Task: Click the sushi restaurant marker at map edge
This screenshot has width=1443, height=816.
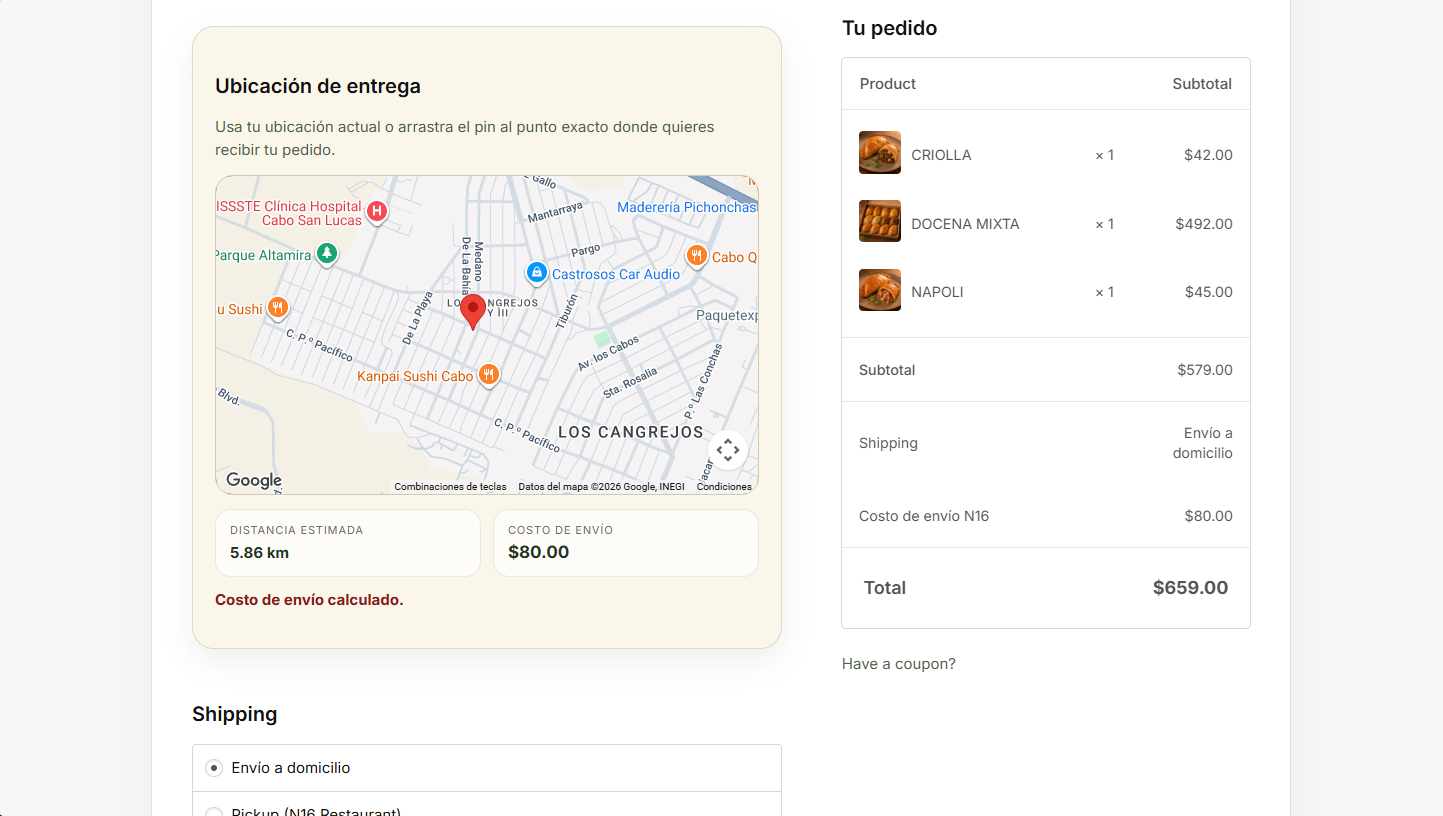Action: tap(278, 308)
